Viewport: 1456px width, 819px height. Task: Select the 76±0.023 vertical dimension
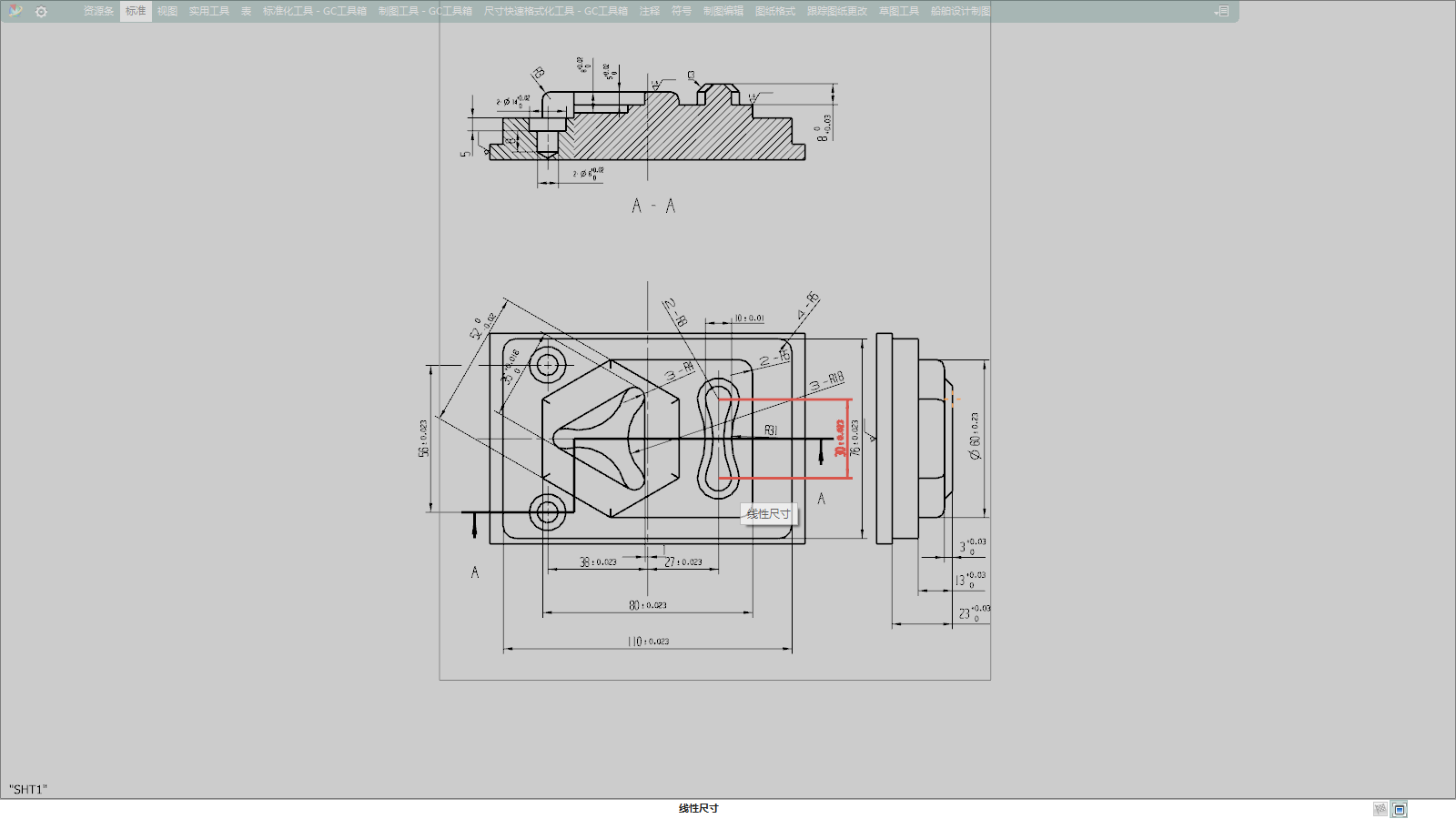pos(854,438)
